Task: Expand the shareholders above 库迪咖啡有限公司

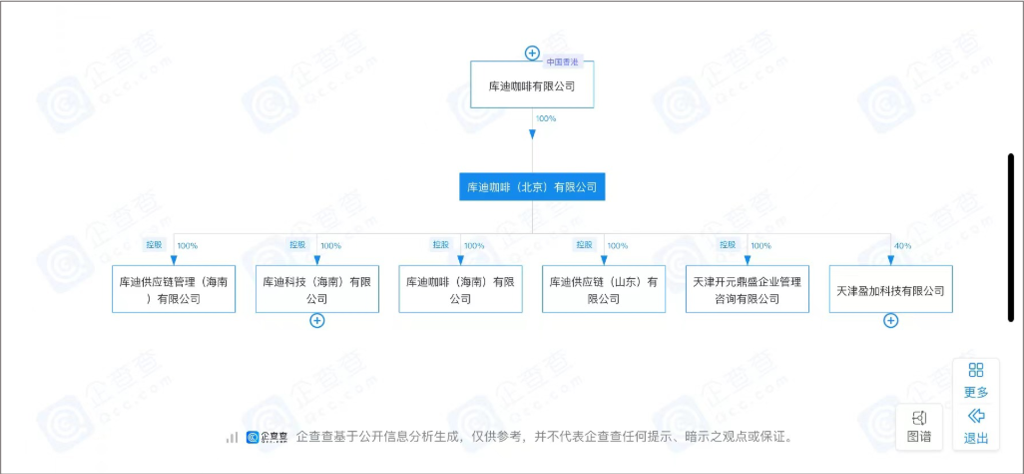Action: (532, 52)
